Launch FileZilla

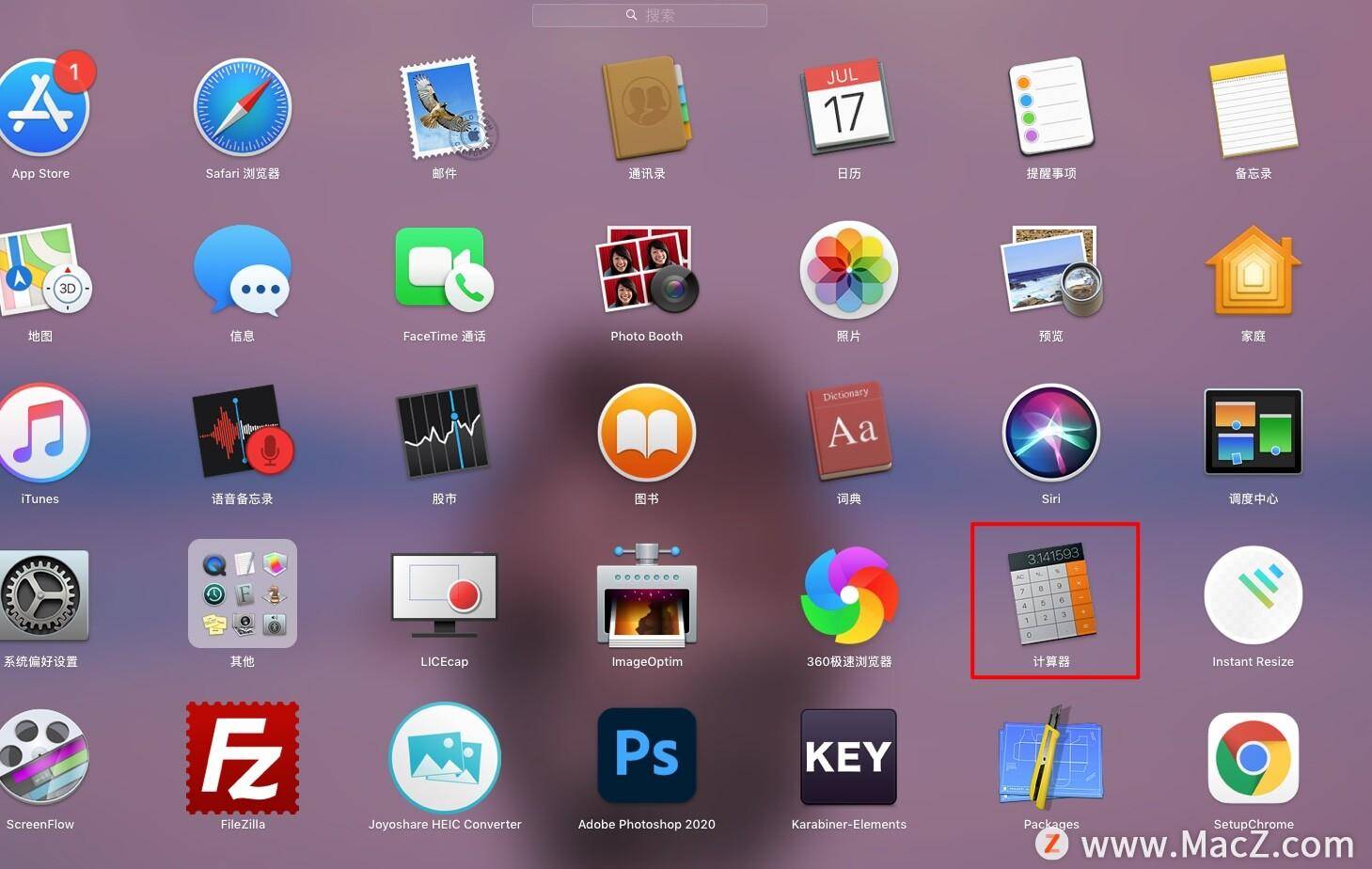pyautogui.click(x=243, y=758)
